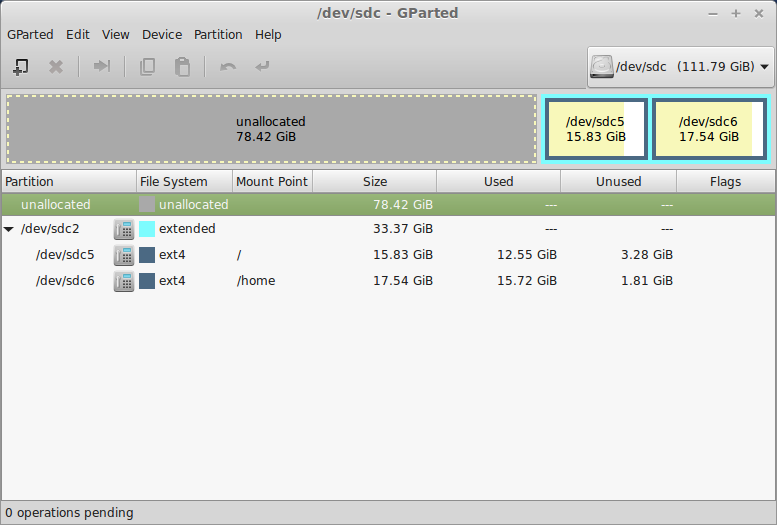Open the /dev/sdc device selector dropdown
777x525 pixels.
click(680, 67)
